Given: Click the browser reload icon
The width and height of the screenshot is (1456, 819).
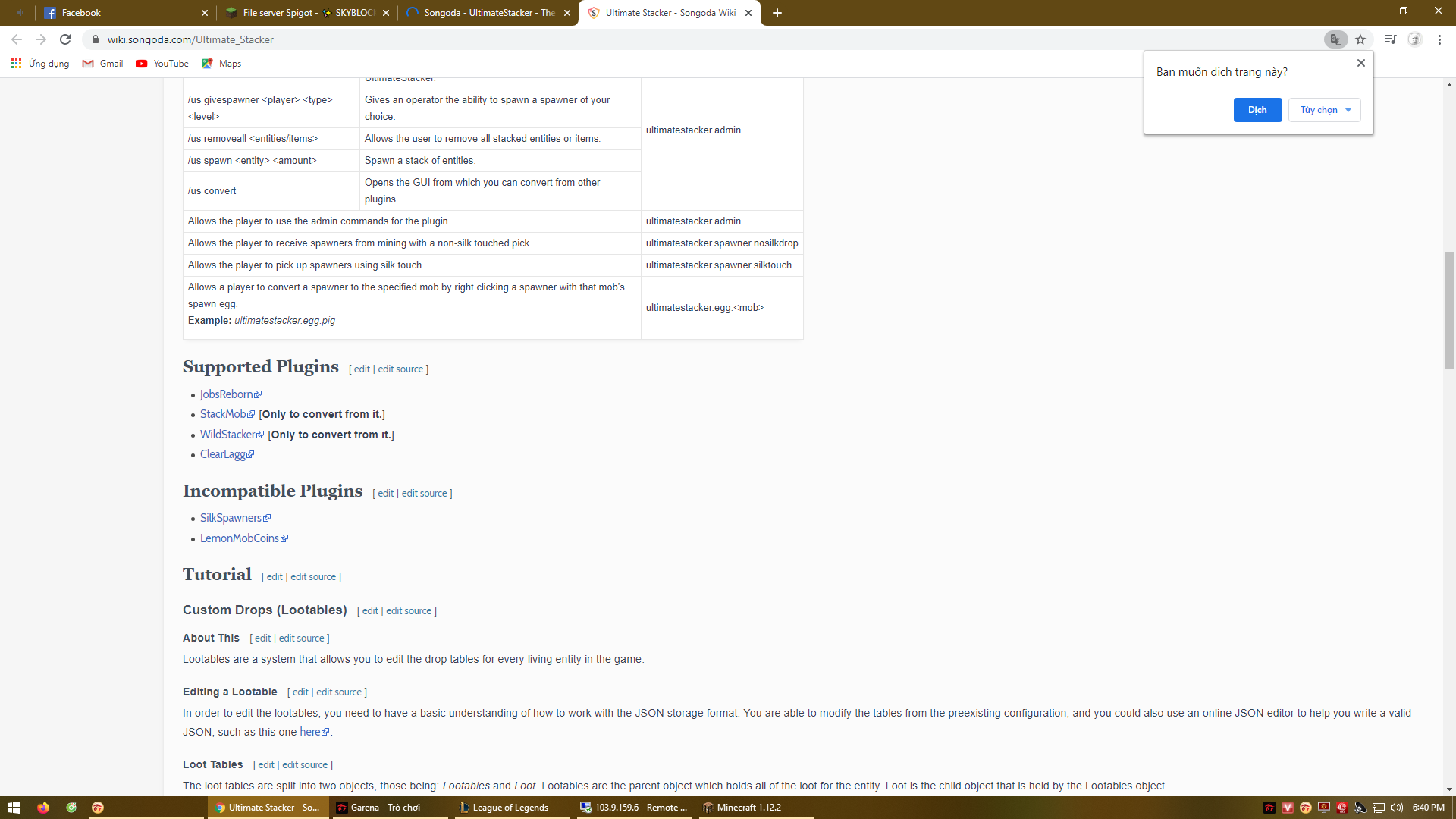Looking at the screenshot, I should click(65, 39).
